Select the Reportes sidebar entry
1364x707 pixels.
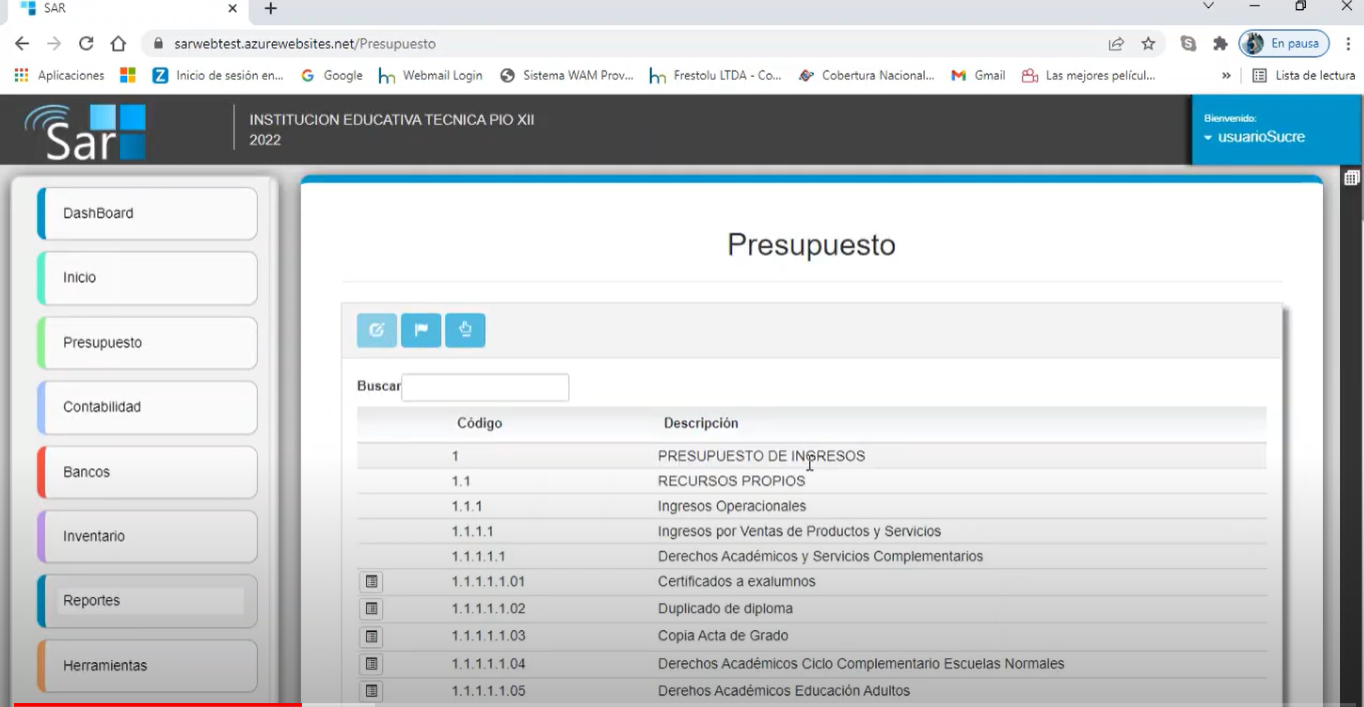(x=146, y=600)
